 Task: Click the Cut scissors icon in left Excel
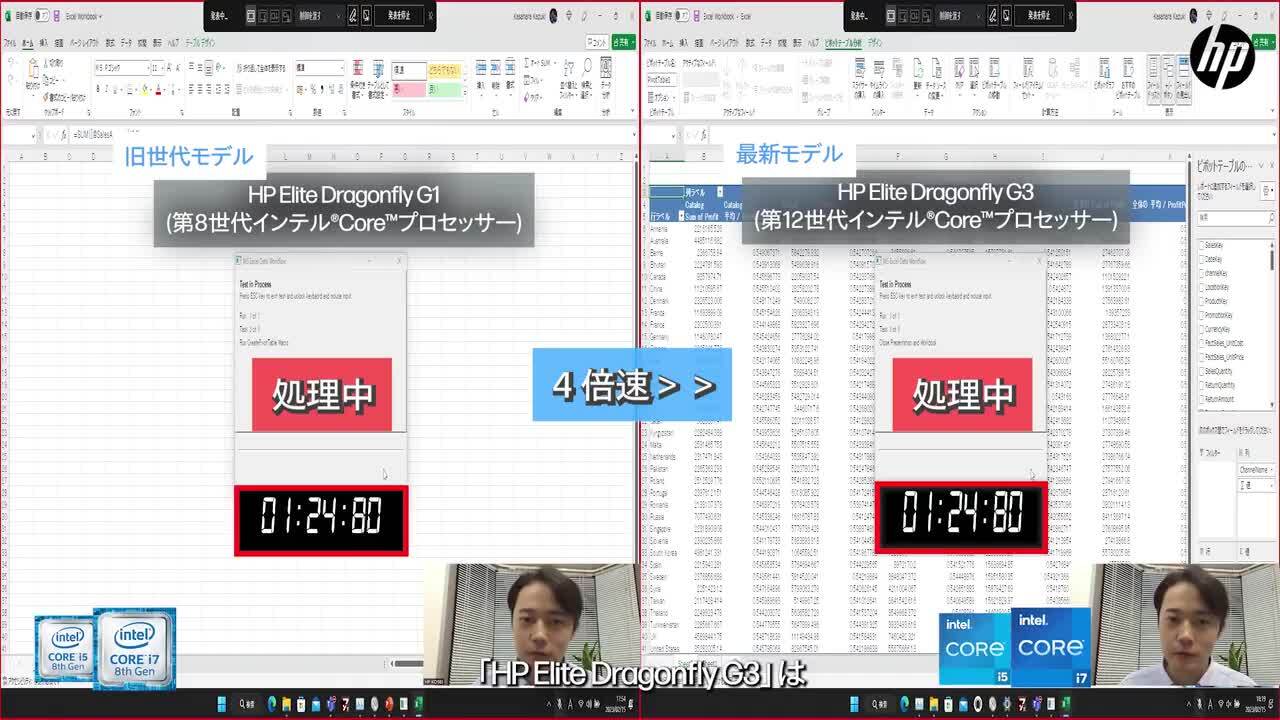(x=47, y=63)
